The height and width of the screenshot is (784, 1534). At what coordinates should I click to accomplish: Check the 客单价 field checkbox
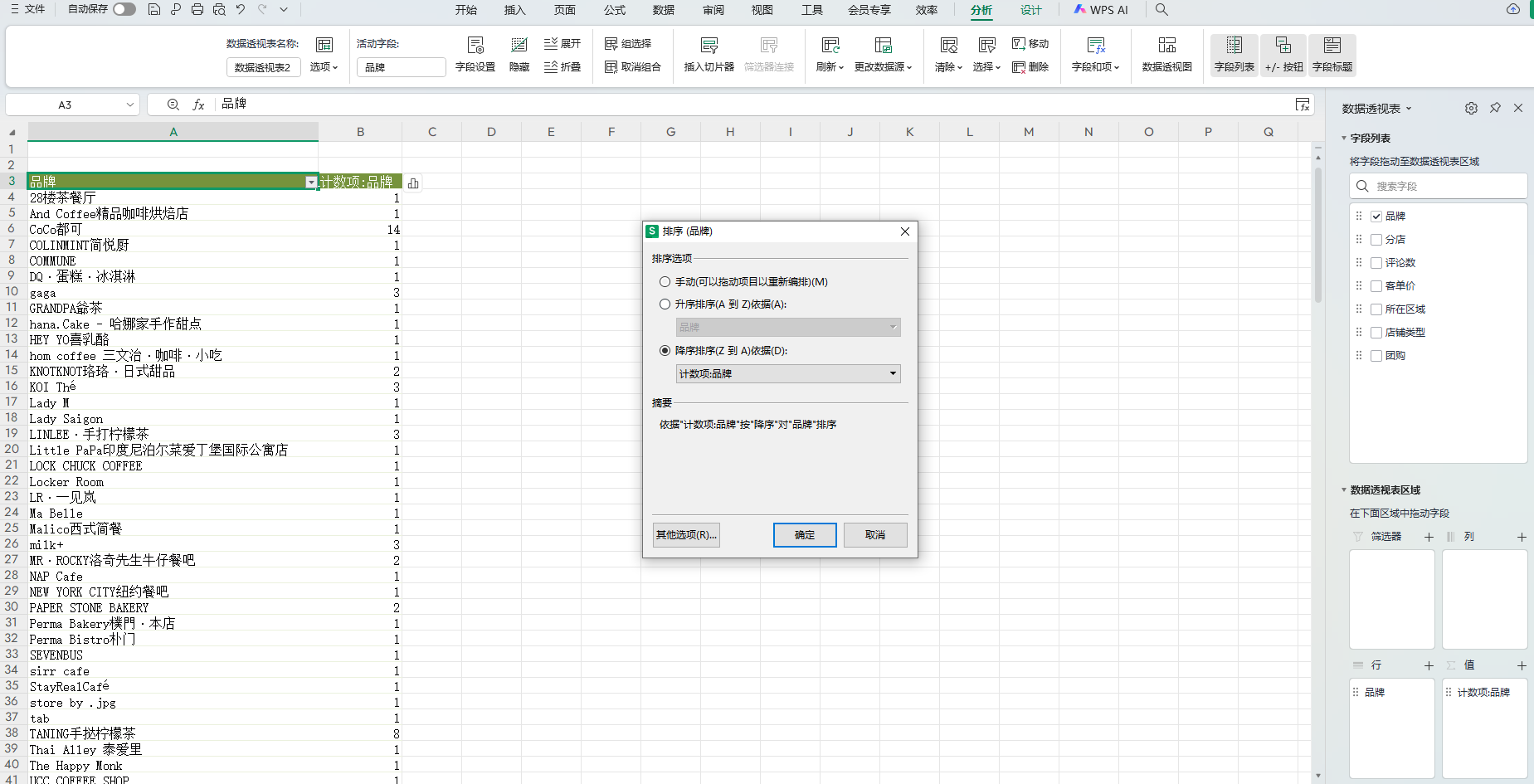tap(1376, 286)
